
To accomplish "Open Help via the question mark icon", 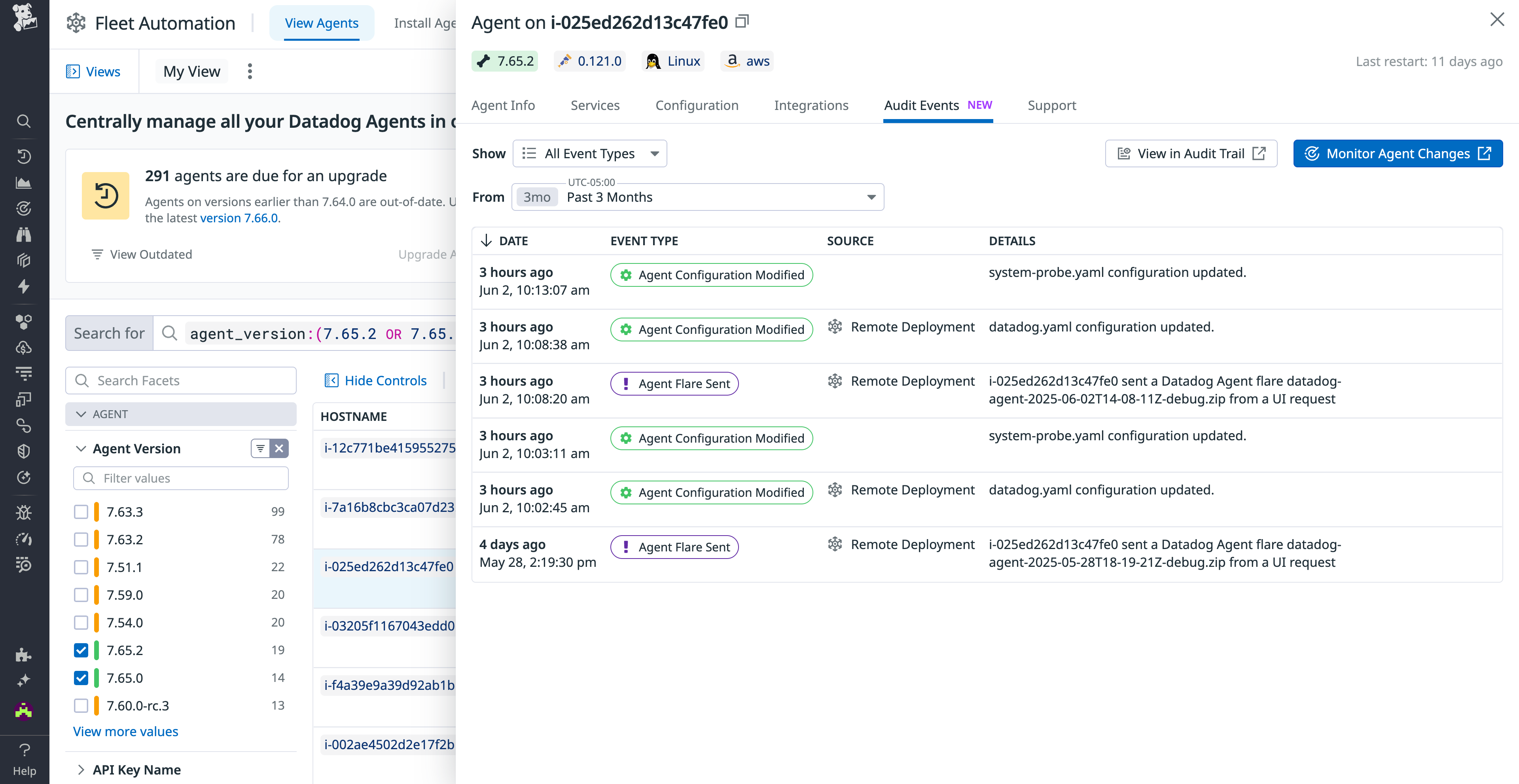I will (x=25, y=750).
